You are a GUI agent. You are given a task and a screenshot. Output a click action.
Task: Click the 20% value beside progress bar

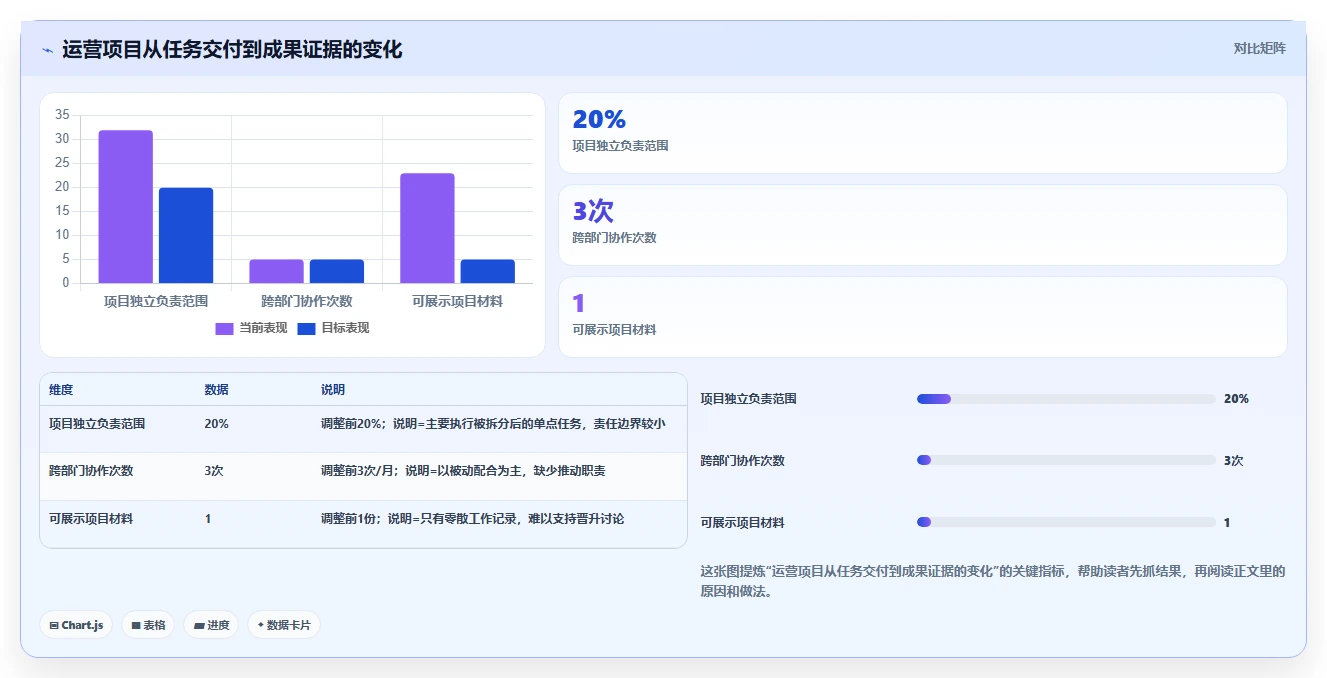pos(1236,399)
